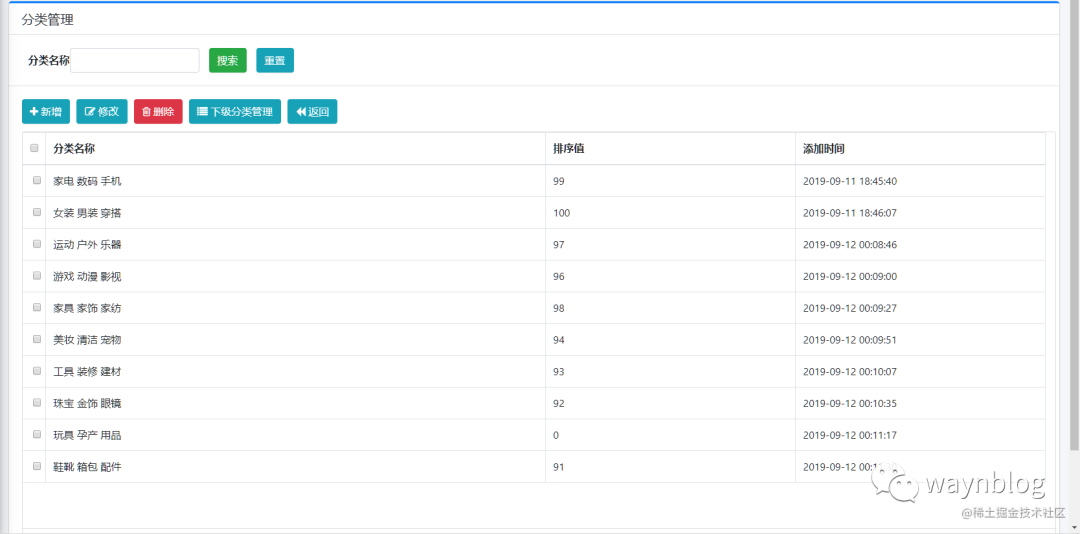
Task: Select the 美妆 清洁 宠物 category name
Action: (x=87, y=340)
